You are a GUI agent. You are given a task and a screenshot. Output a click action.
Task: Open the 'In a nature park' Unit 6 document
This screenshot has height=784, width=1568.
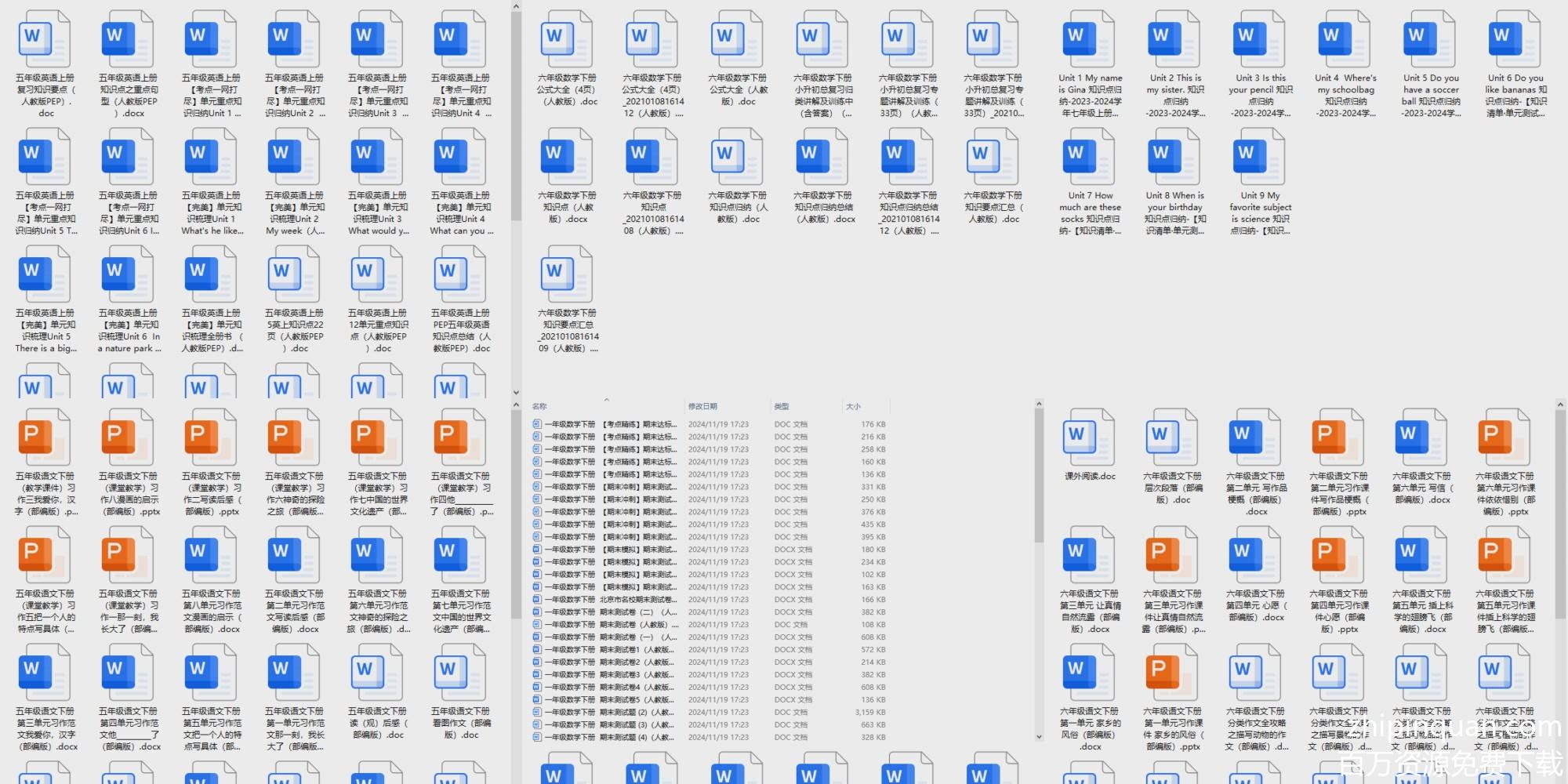click(x=128, y=274)
